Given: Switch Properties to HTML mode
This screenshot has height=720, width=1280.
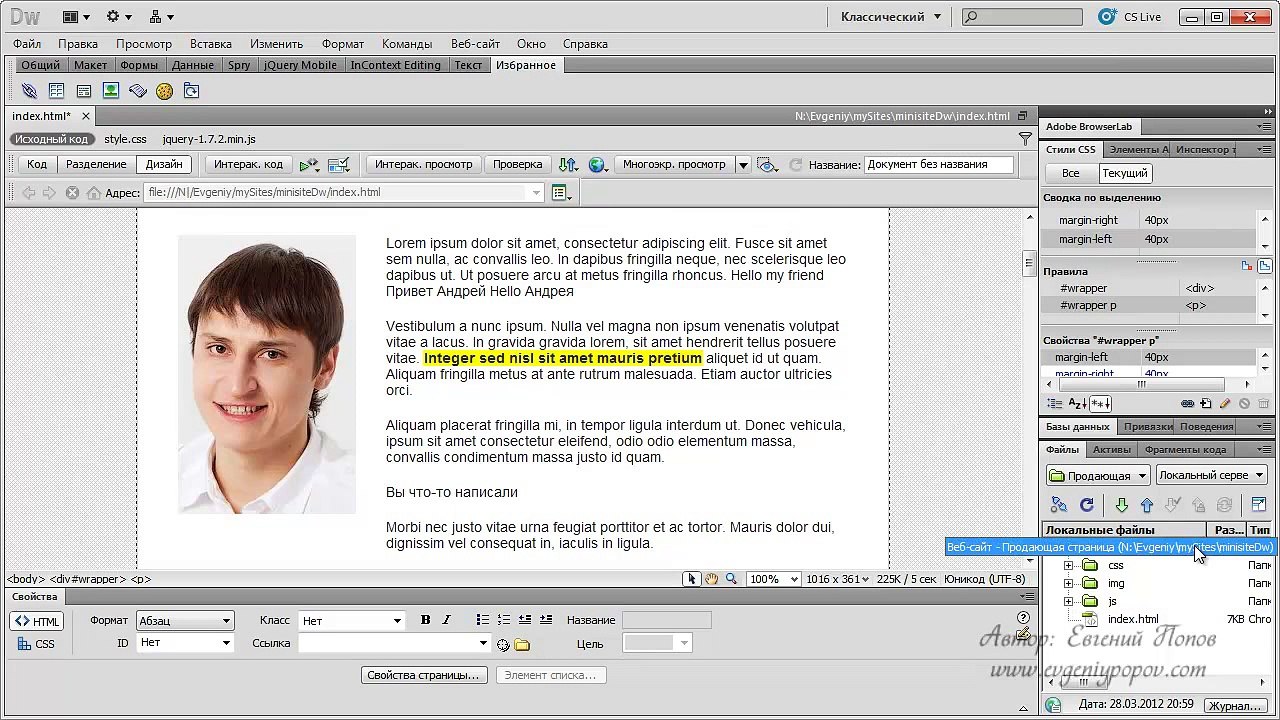Looking at the screenshot, I should tap(37, 621).
